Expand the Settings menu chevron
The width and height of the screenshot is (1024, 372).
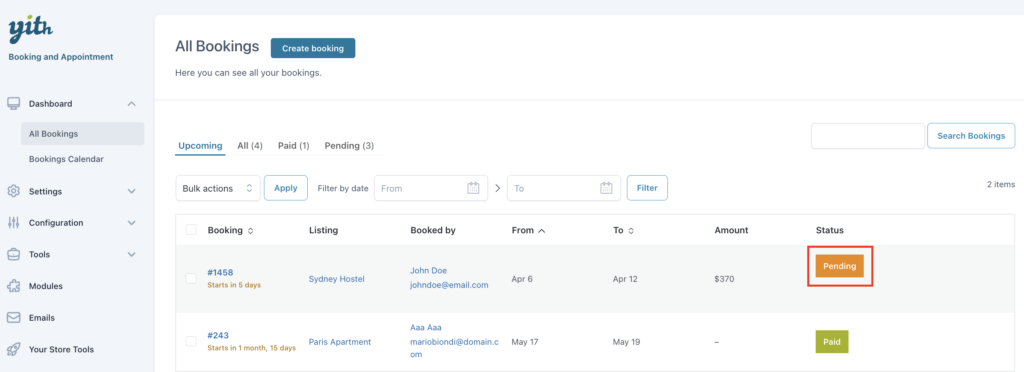(x=131, y=191)
